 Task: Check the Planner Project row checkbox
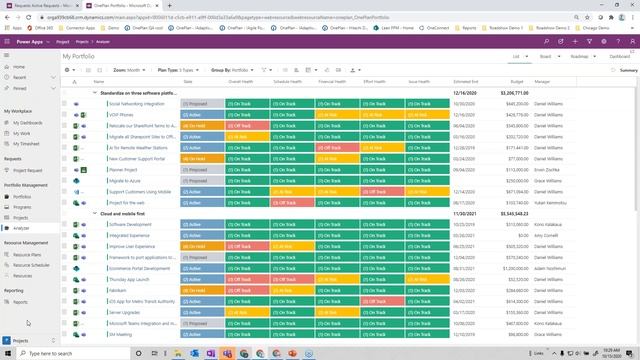coord(64,169)
